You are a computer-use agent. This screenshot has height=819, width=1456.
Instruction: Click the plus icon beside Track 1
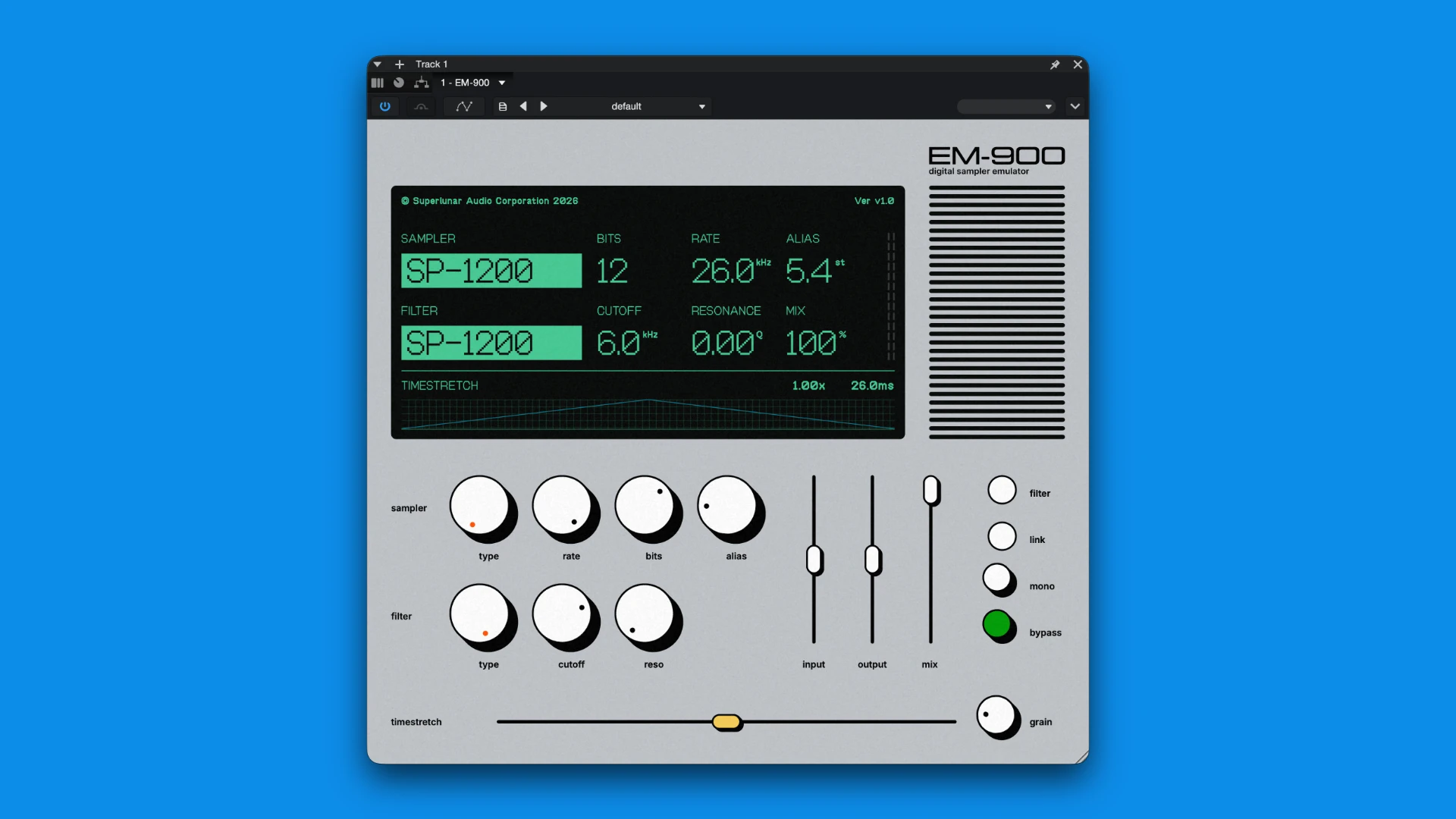[x=400, y=64]
